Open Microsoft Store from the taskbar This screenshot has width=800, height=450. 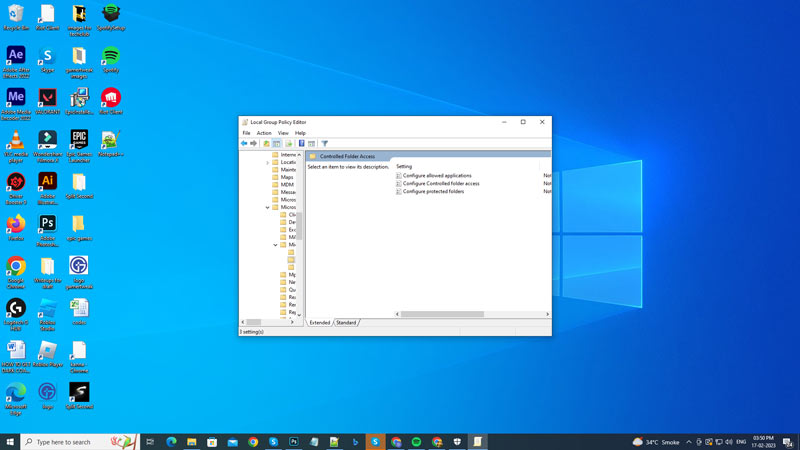tap(212, 442)
